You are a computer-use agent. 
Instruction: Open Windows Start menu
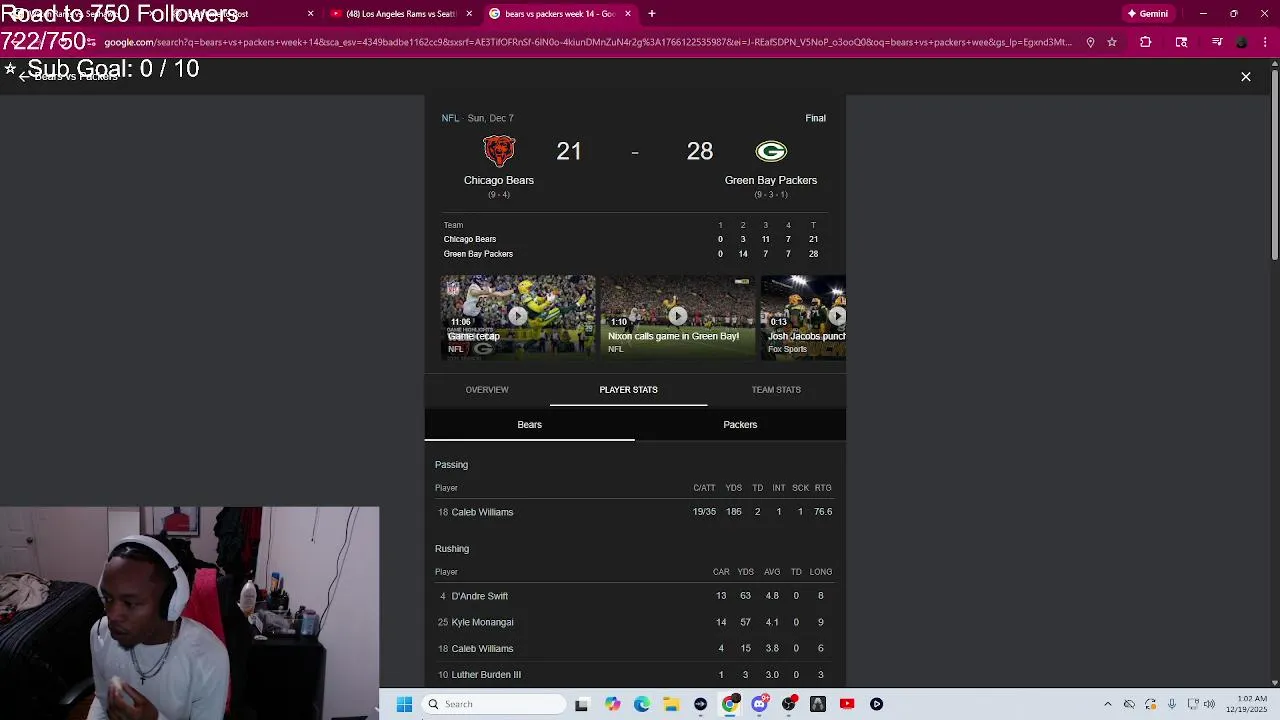pyautogui.click(x=404, y=704)
